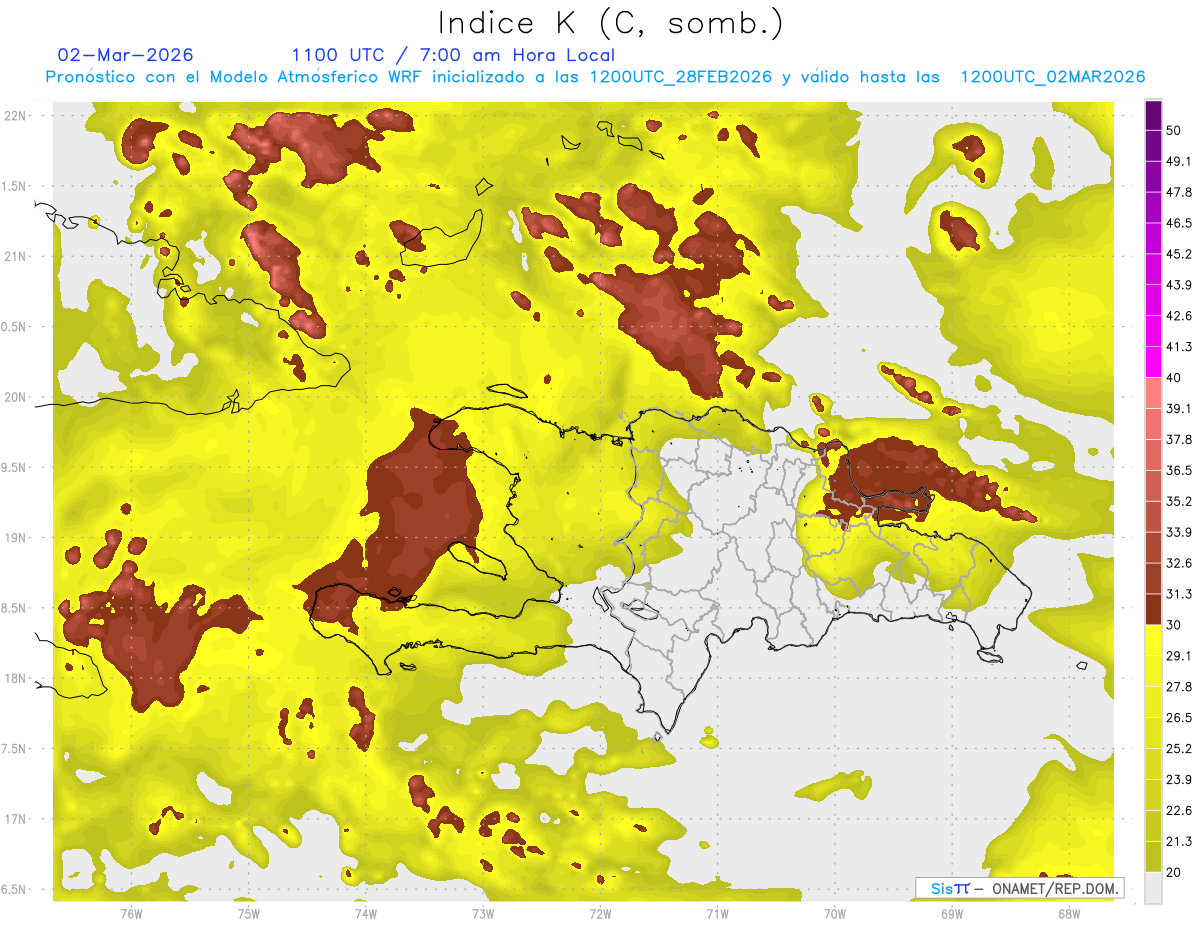Click the legend value '30'
The height and width of the screenshot is (927, 1200).
point(1175,625)
